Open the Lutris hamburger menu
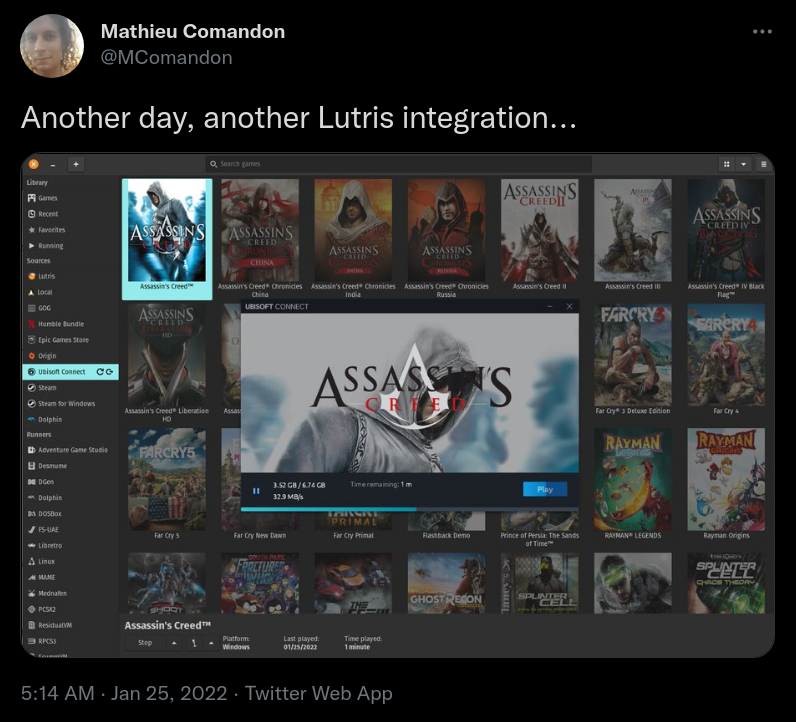The width and height of the screenshot is (796, 722). pos(764,164)
